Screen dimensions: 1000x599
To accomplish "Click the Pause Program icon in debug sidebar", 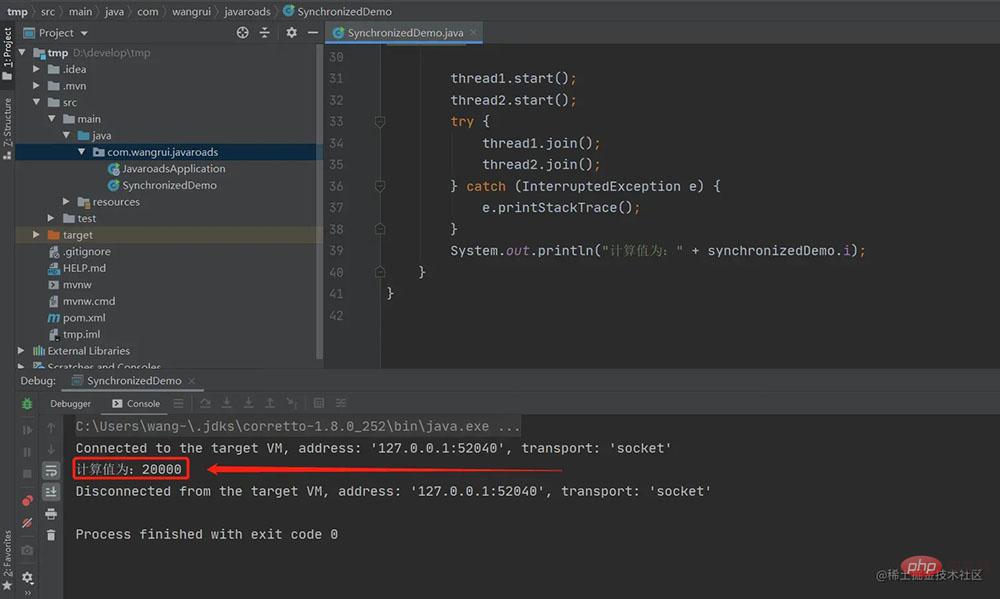I will pos(27,452).
